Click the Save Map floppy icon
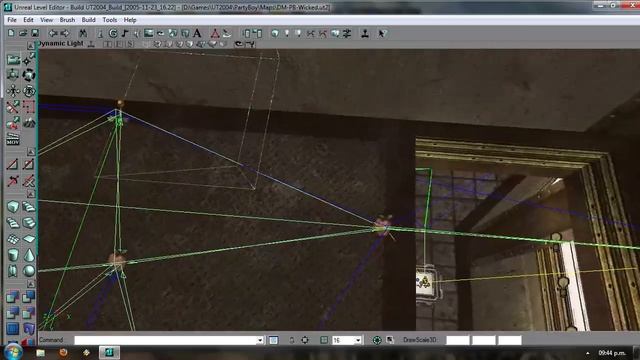This screenshot has width=640, height=360. 35,33
